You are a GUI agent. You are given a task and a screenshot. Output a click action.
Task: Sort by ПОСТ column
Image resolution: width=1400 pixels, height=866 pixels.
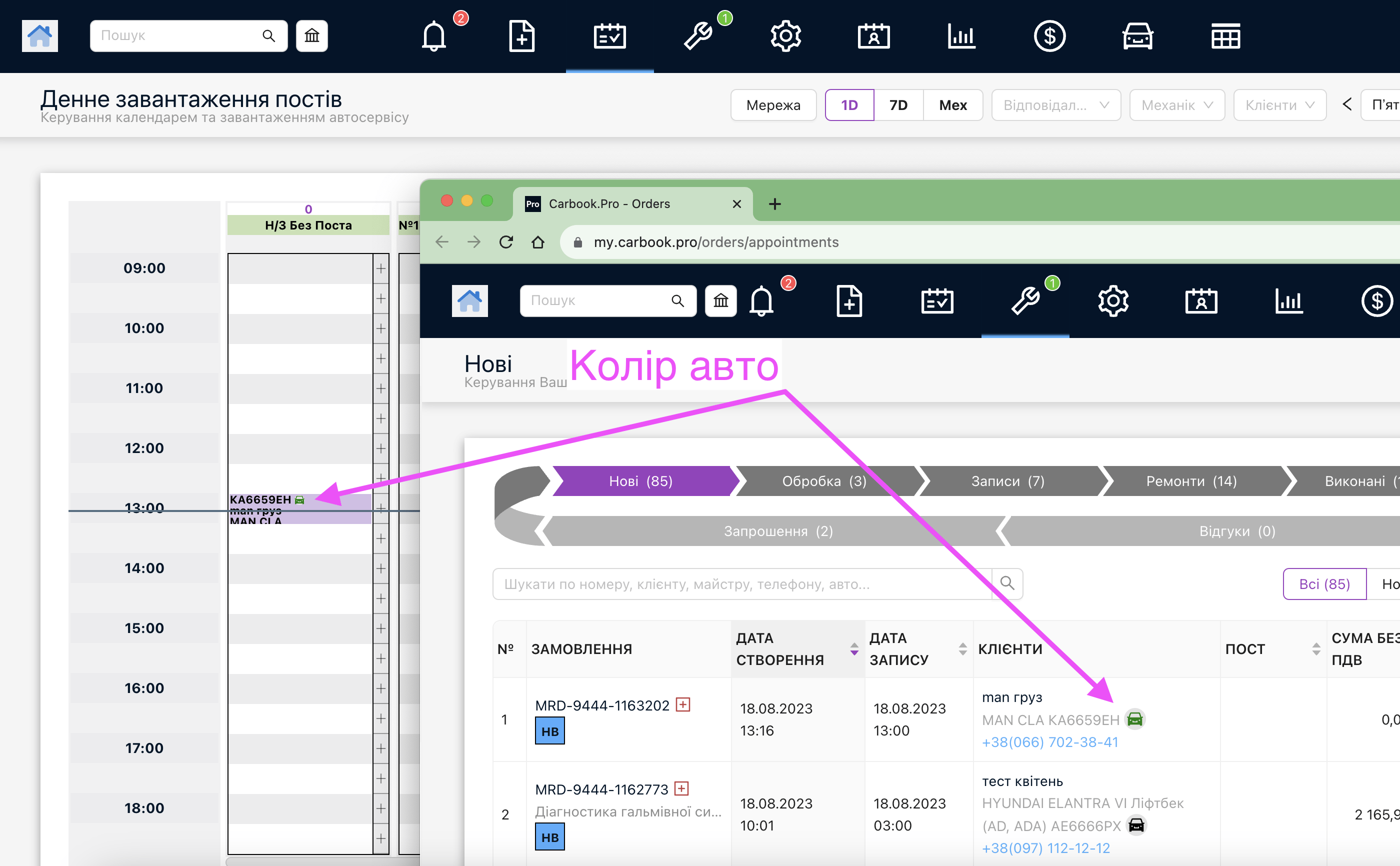pyautogui.click(x=1273, y=649)
